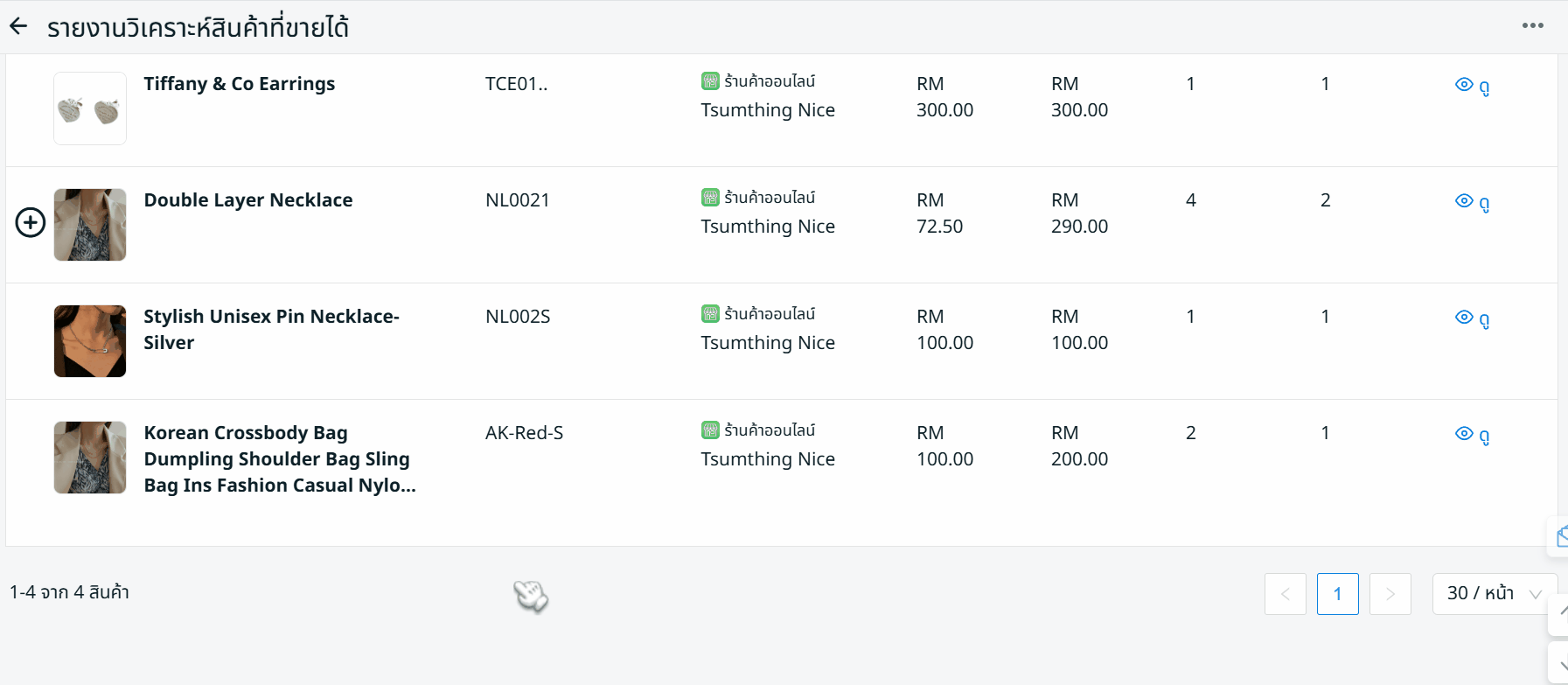Click the scroll-to-bottom arrow button

coord(1560,665)
